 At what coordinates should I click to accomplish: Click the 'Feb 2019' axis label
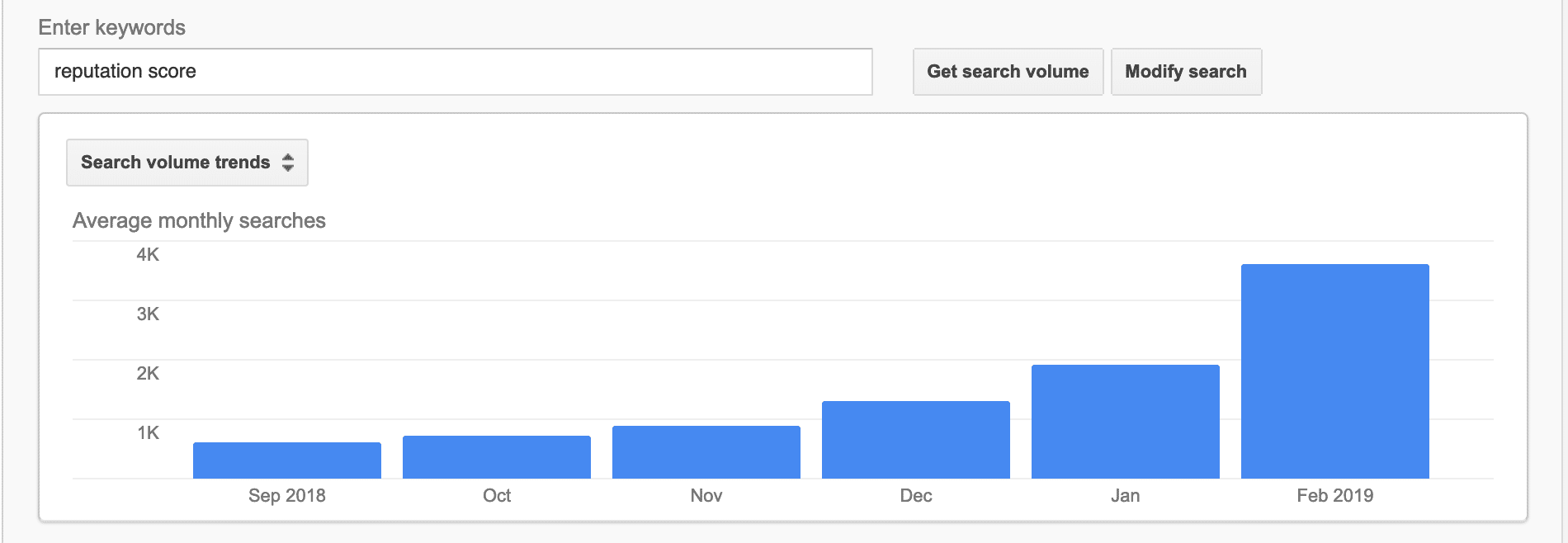tap(1335, 496)
